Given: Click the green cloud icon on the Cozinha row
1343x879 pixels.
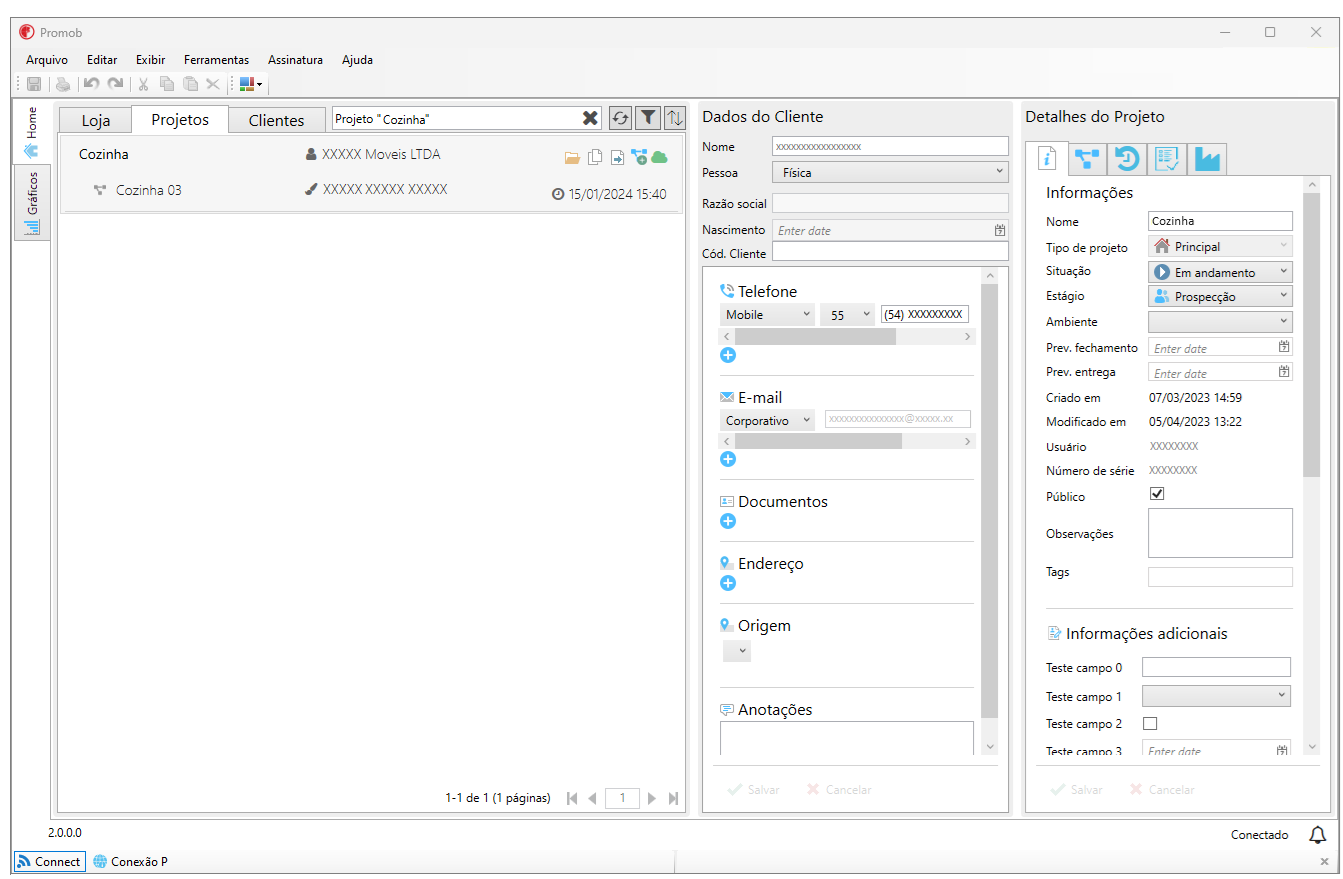Looking at the screenshot, I should pos(660,157).
